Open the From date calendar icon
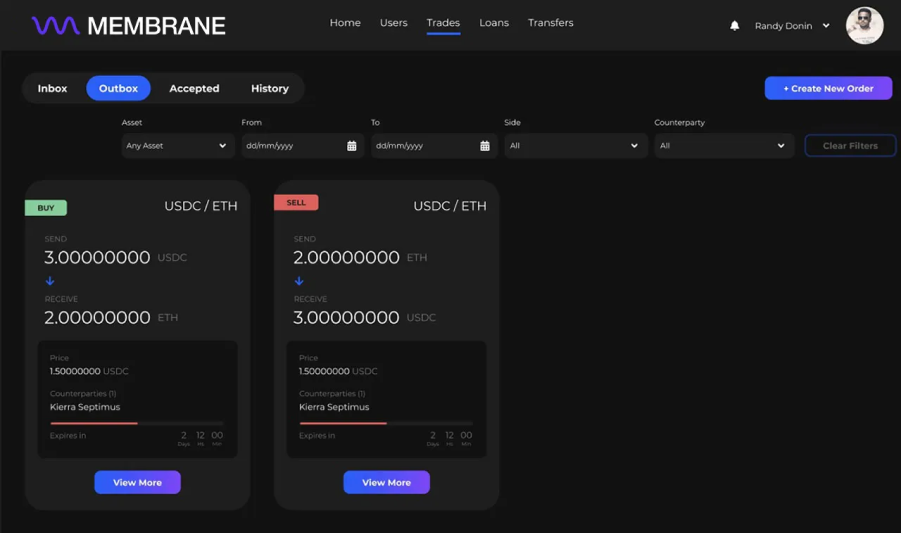 [352, 146]
